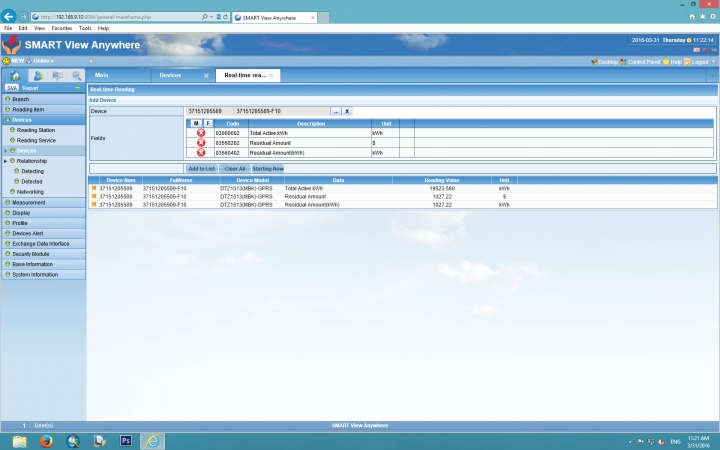
Task: Click Logout in the top bar
Action: (x=697, y=62)
